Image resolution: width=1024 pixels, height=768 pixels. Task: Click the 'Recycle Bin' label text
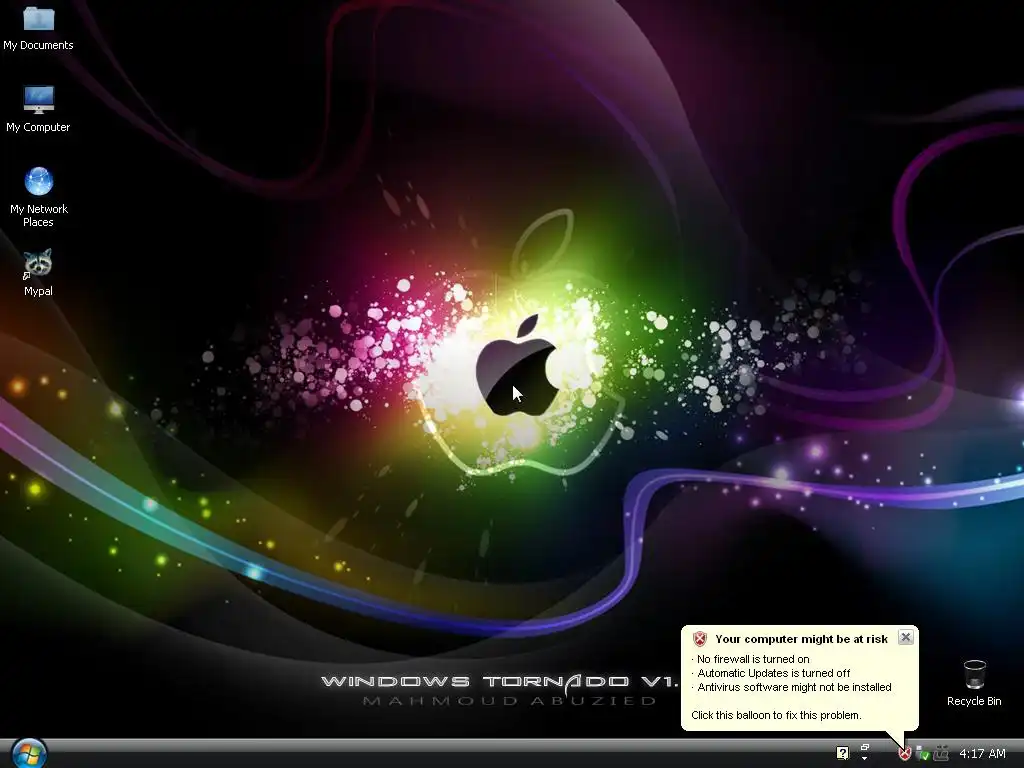click(974, 701)
